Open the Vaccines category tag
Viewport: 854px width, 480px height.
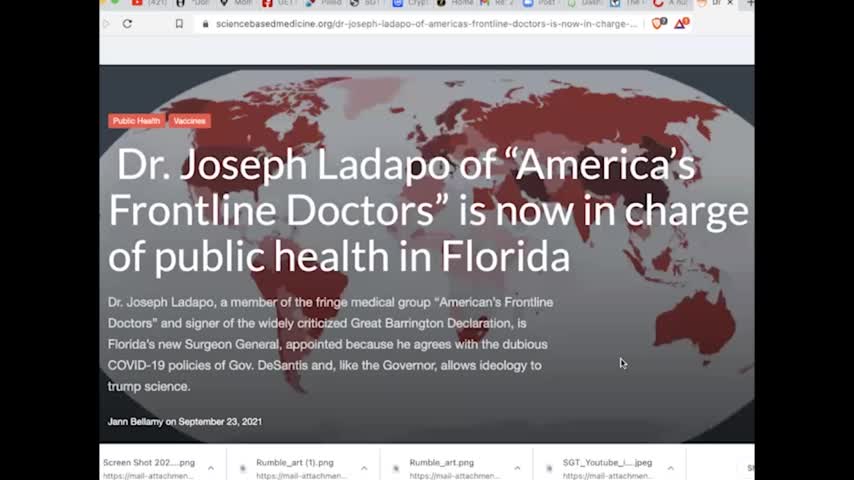coord(190,121)
